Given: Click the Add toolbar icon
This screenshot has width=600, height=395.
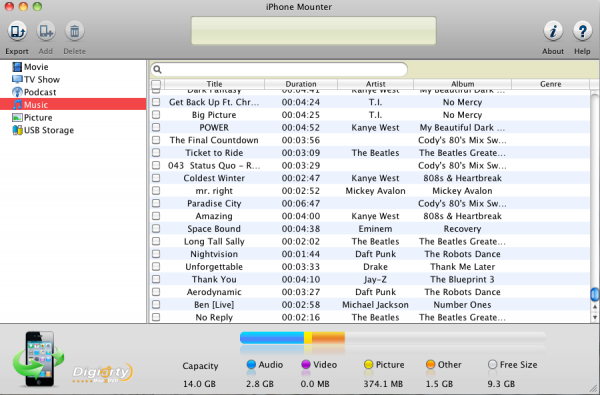Looking at the screenshot, I should tap(46, 31).
